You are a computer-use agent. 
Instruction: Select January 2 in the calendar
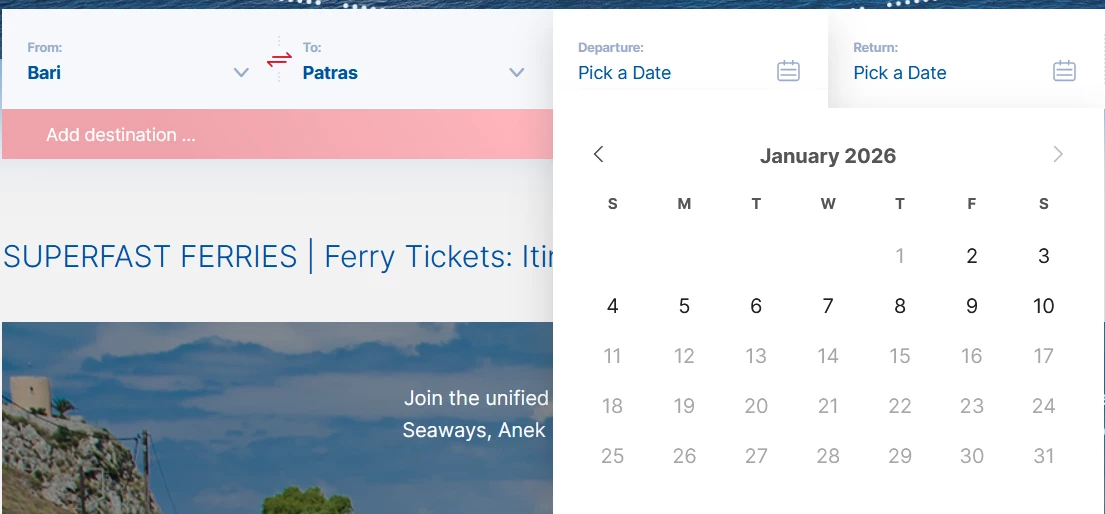point(972,256)
